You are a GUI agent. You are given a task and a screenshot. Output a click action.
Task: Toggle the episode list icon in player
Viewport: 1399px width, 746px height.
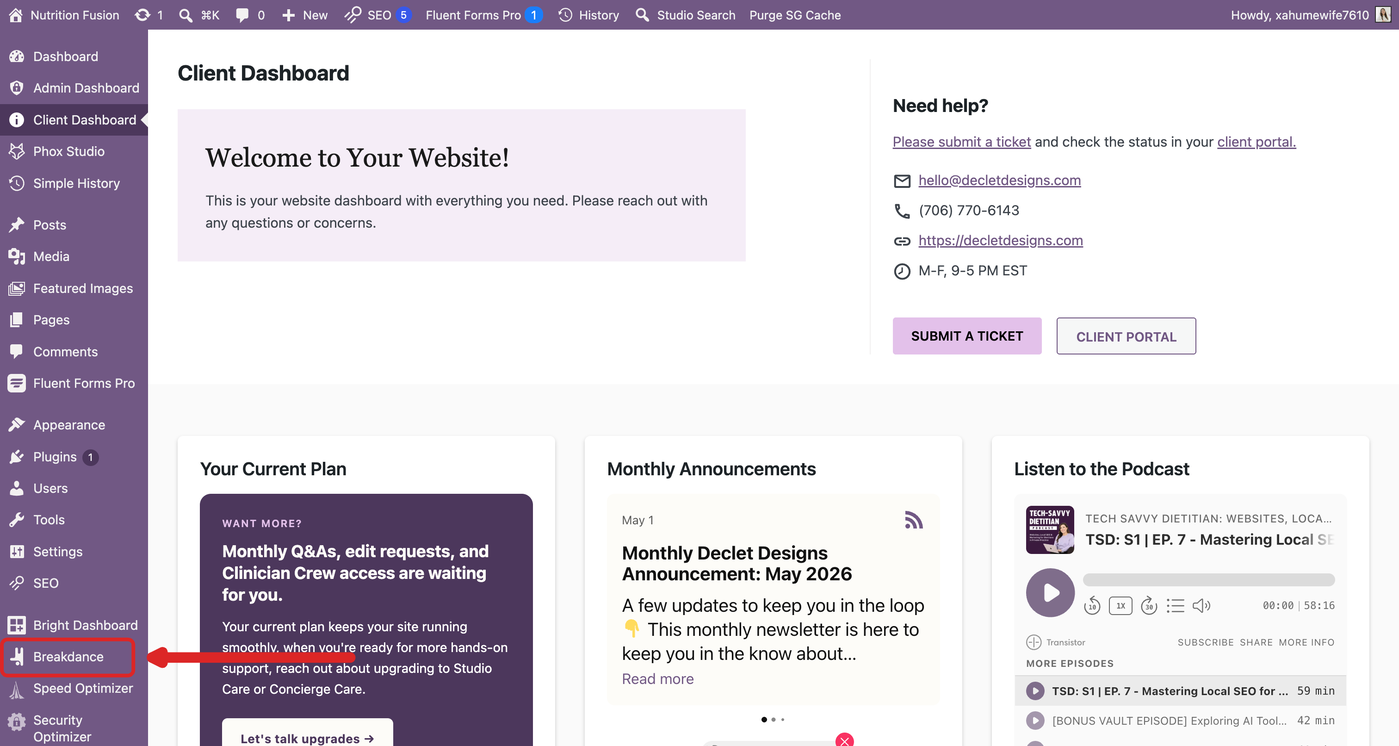pos(1176,605)
